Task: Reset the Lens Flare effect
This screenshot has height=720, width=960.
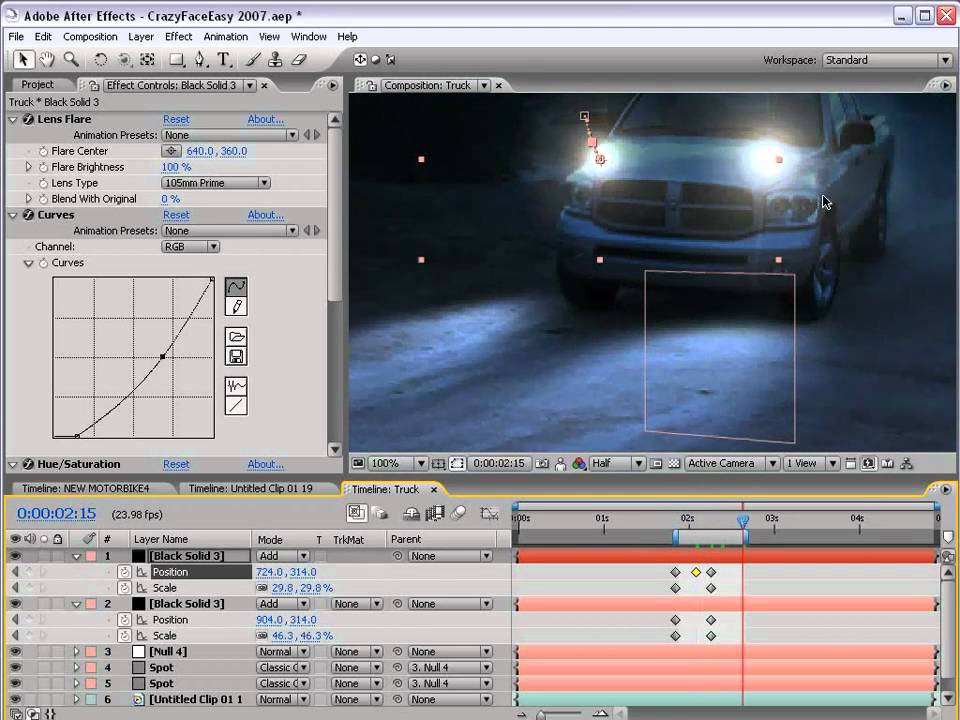Action: (x=176, y=119)
